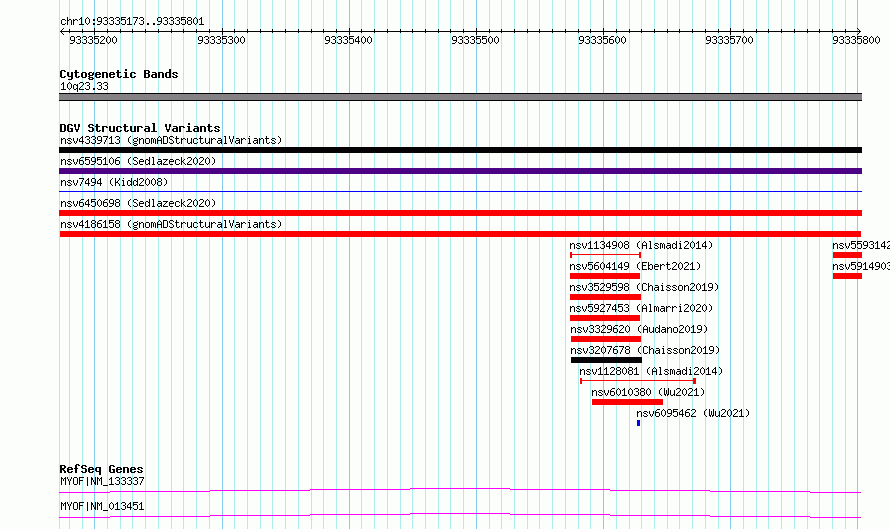Click the purple nsv6595106 variant bar
Viewport: 890px width, 529px height.
click(460, 171)
